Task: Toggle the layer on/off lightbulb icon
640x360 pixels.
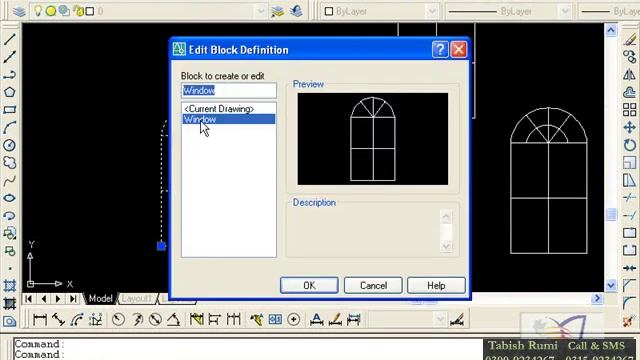Action: tap(38, 11)
